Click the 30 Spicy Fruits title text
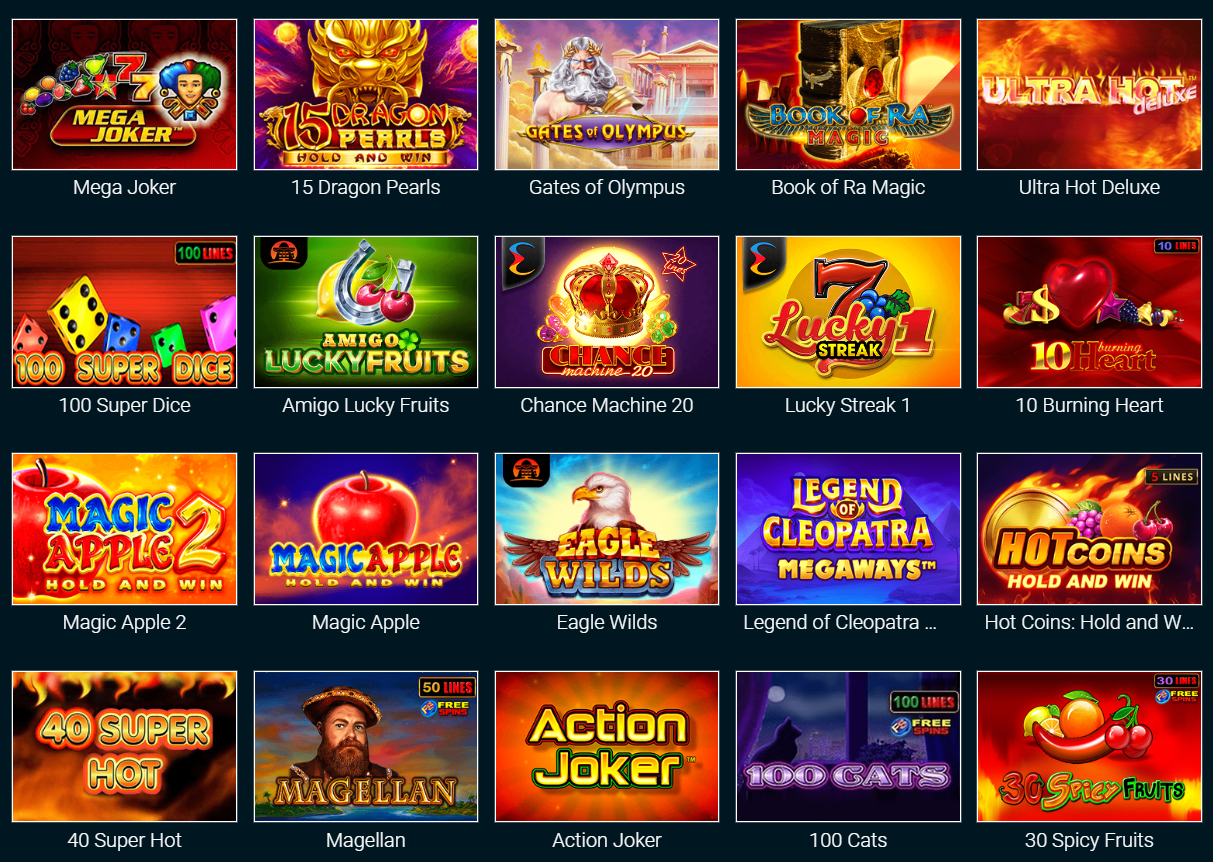Viewport: 1213px width, 862px height. tap(1089, 840)
